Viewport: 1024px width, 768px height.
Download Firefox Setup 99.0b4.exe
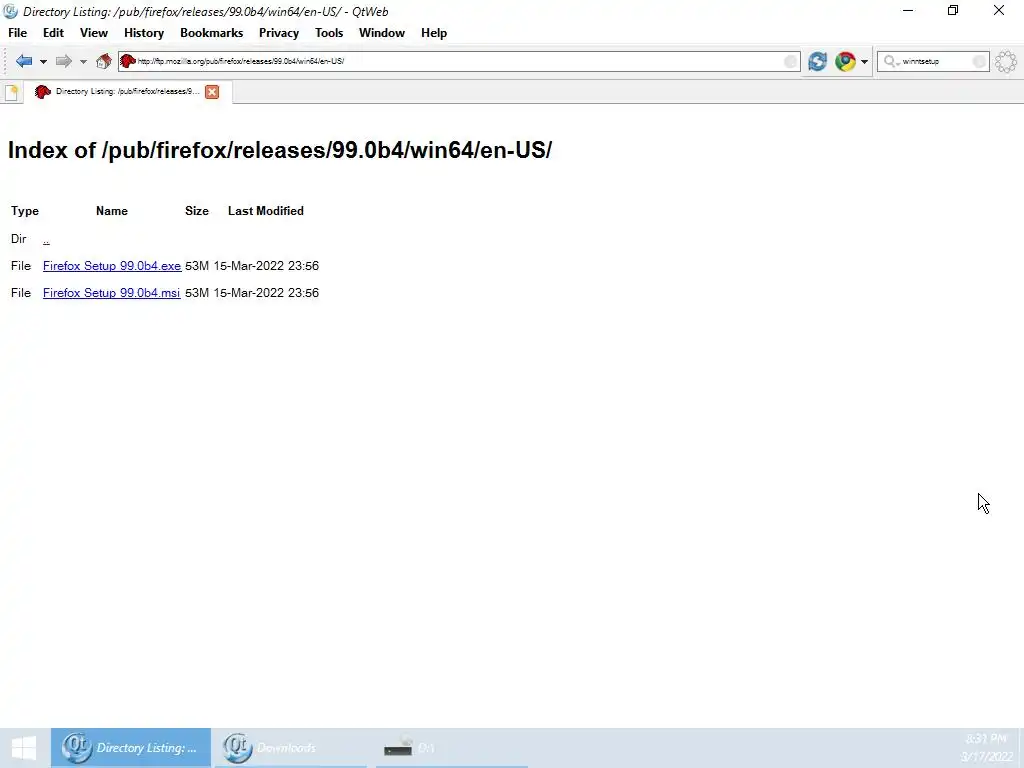coord(112,266)
